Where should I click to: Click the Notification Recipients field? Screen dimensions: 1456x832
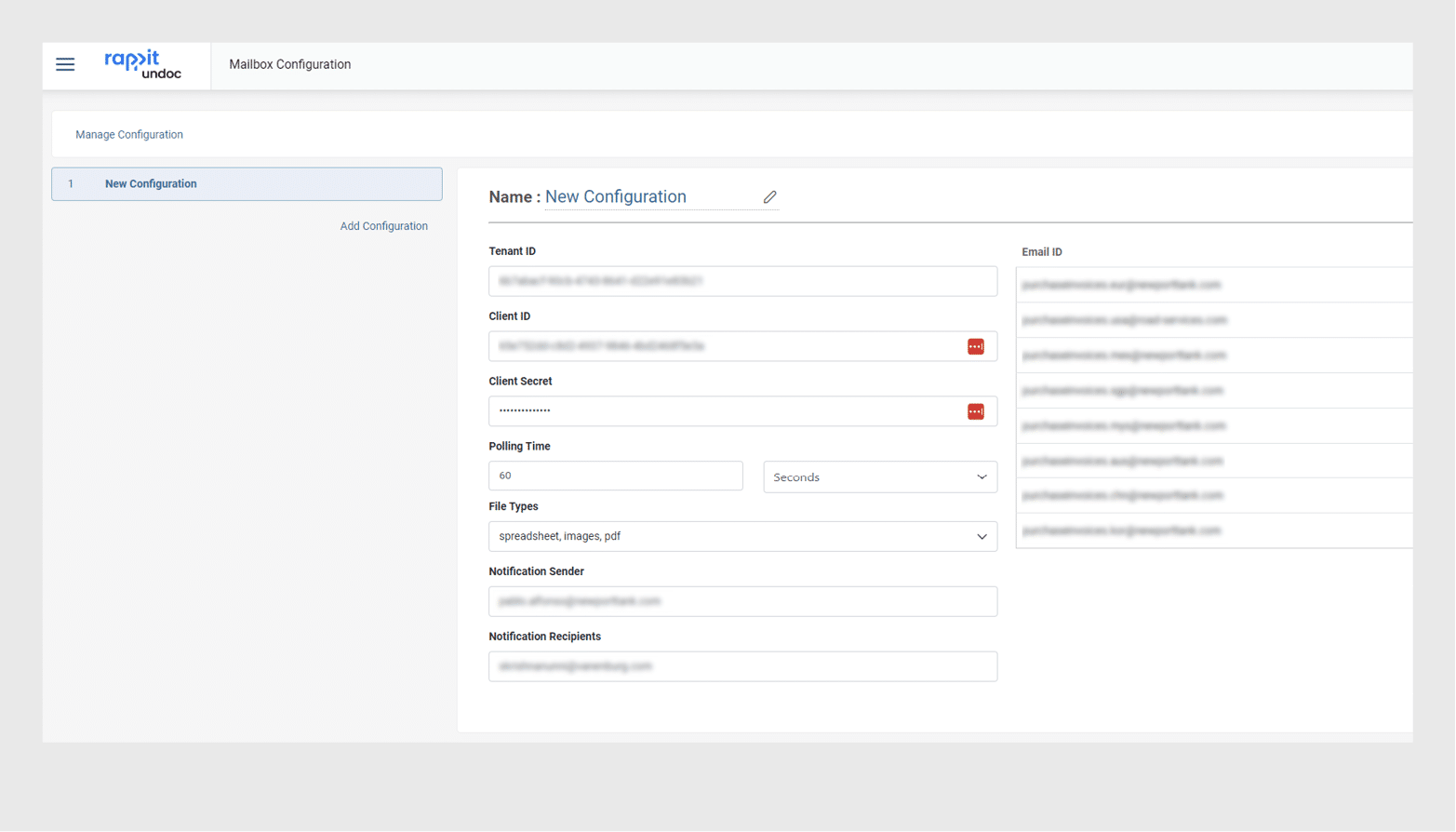point(741,666)
